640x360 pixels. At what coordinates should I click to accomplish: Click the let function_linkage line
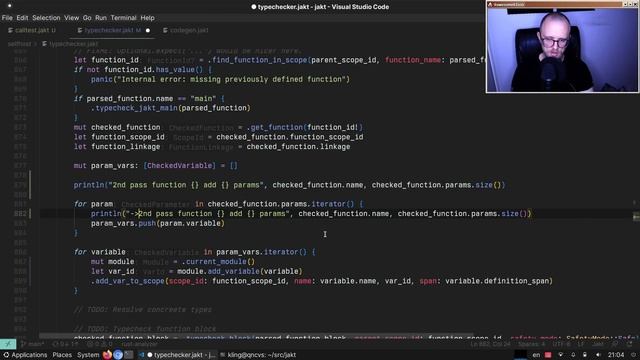pyautogui.click(x=212, y=147)
